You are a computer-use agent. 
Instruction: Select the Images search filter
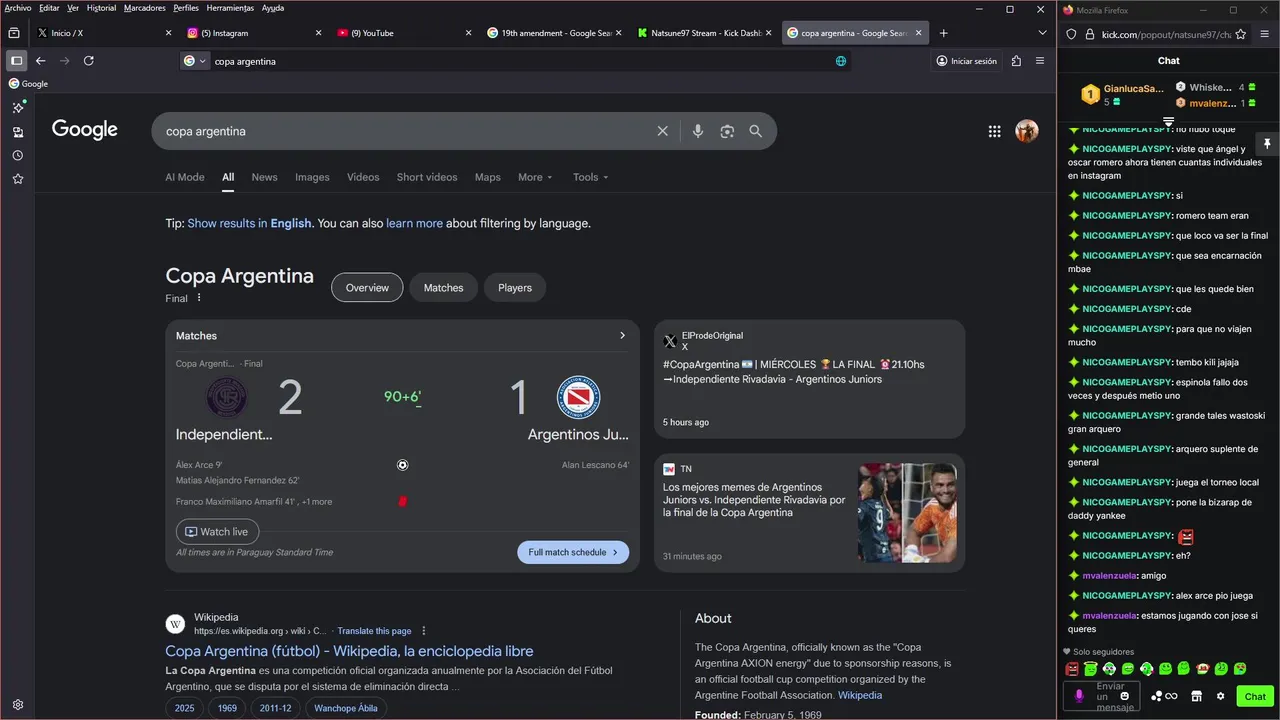[x=312, y=177]
